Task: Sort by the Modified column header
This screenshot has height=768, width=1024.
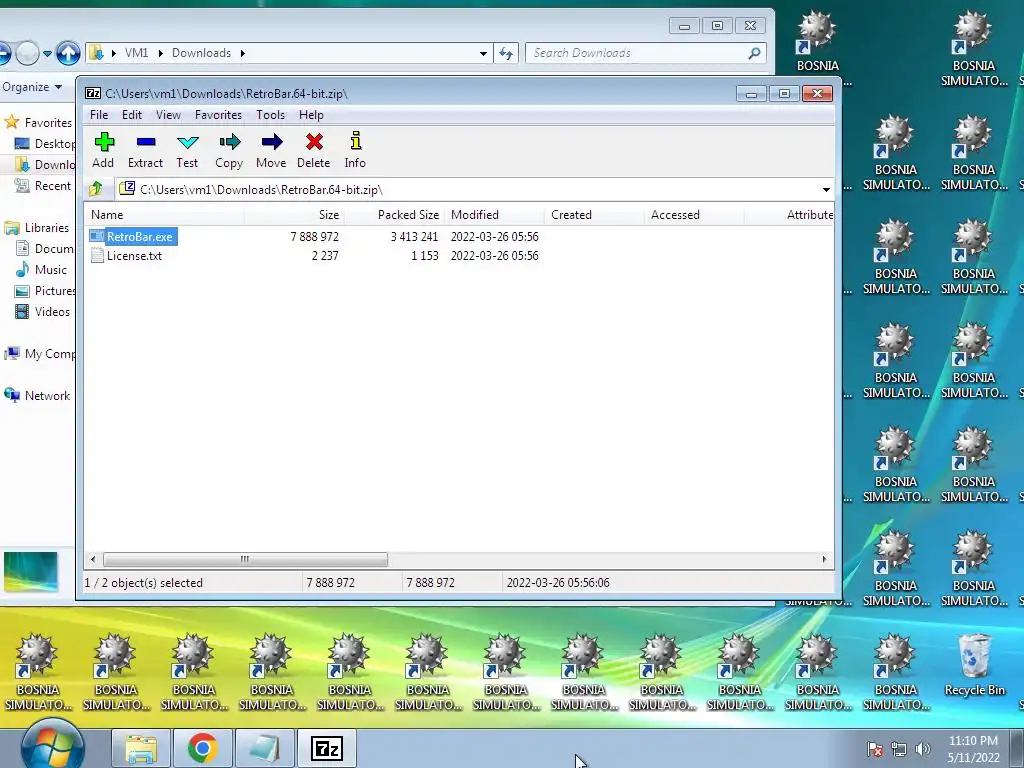Action: tap(495, 215)
